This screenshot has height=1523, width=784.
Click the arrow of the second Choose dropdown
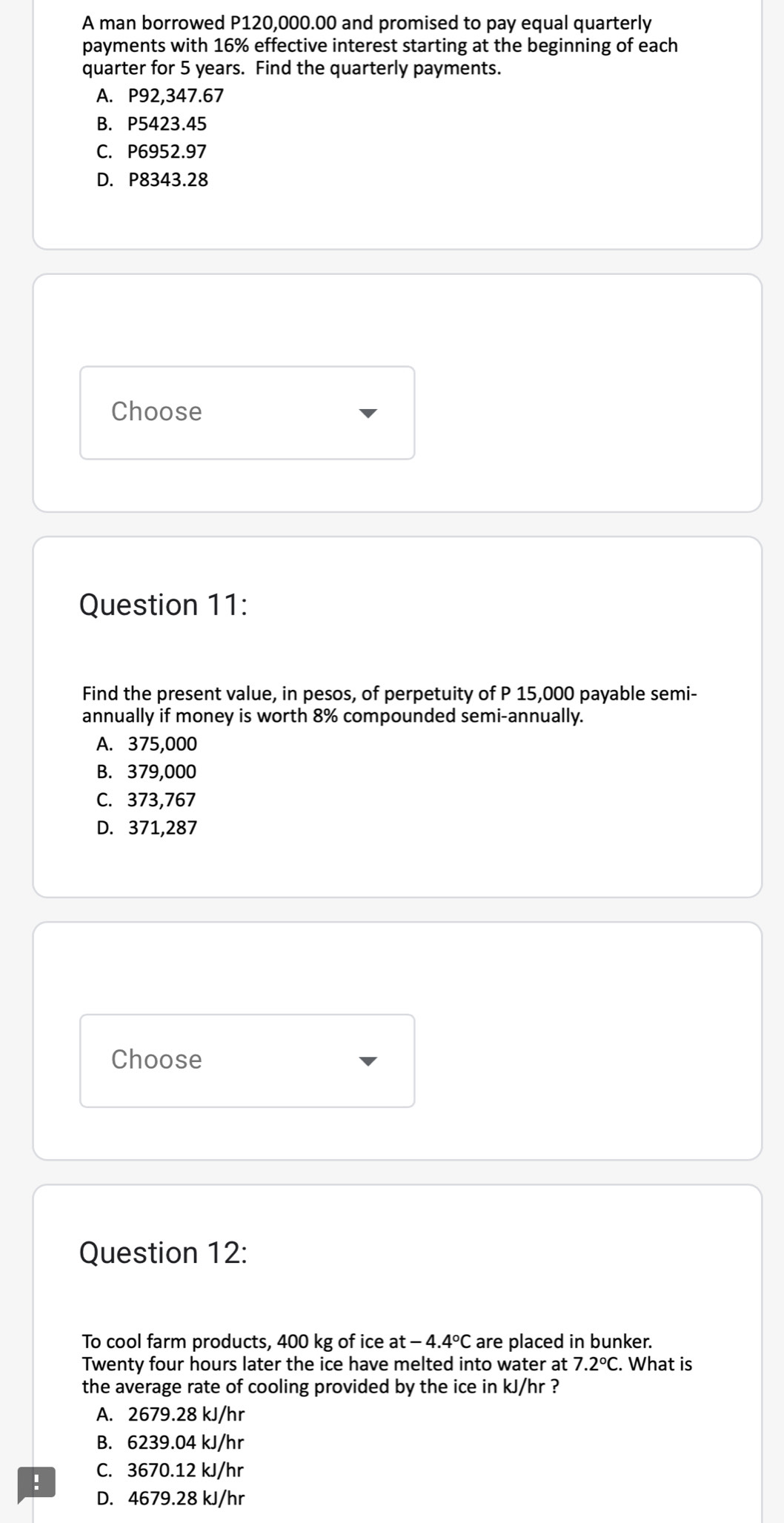(368, 1061)
